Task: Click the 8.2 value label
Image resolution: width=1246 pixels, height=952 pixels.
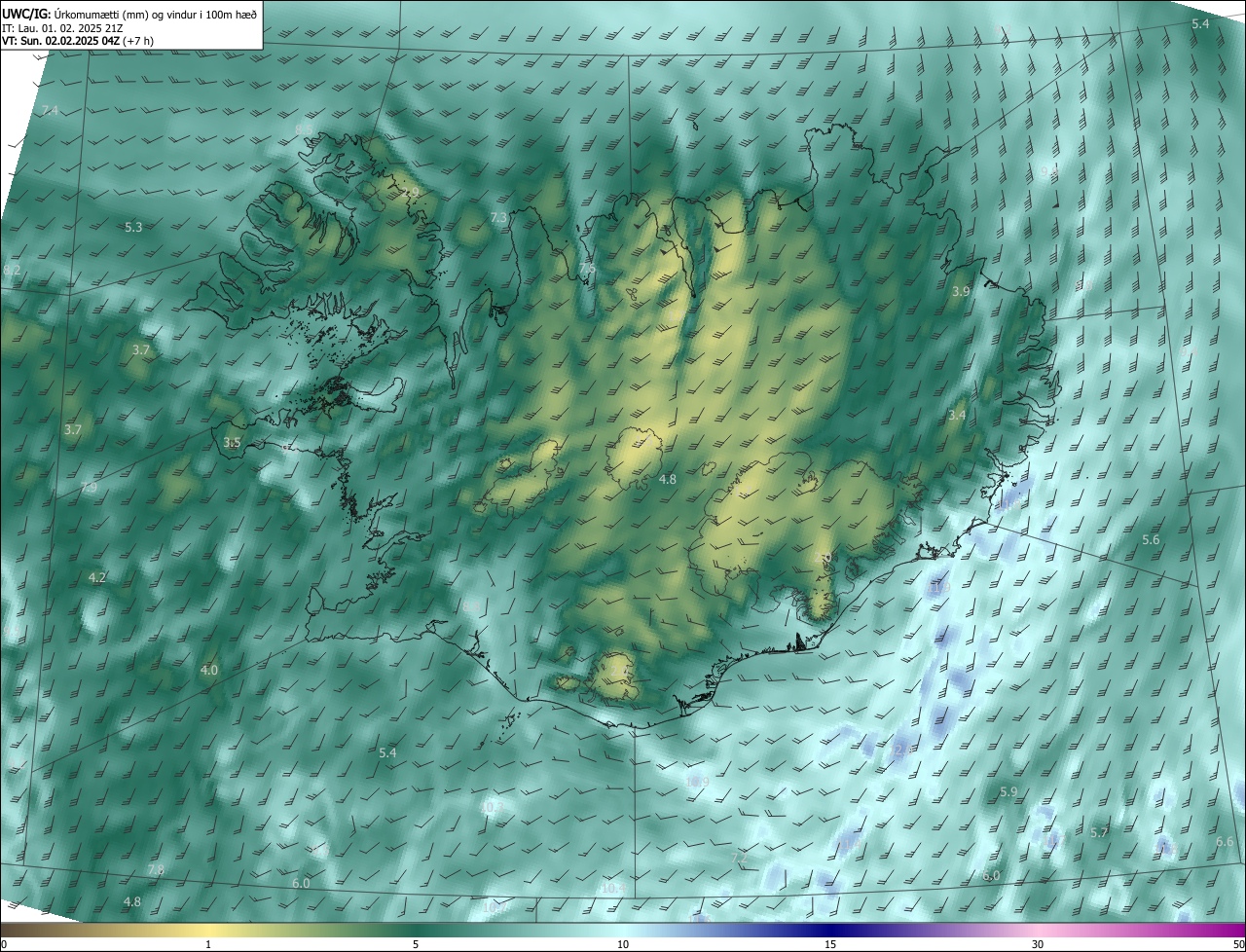Action: 12,270
